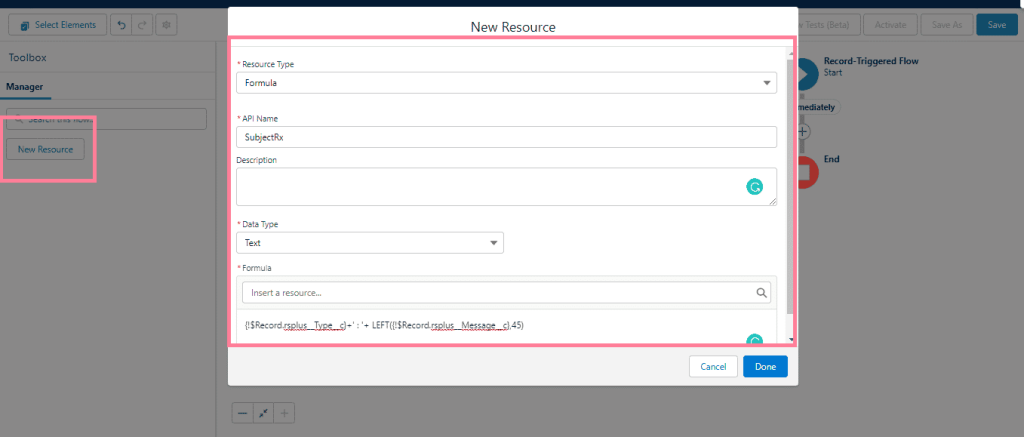Click the zoom out minus button
This screenshot has height=437, width=1024.
click(243, 412)
